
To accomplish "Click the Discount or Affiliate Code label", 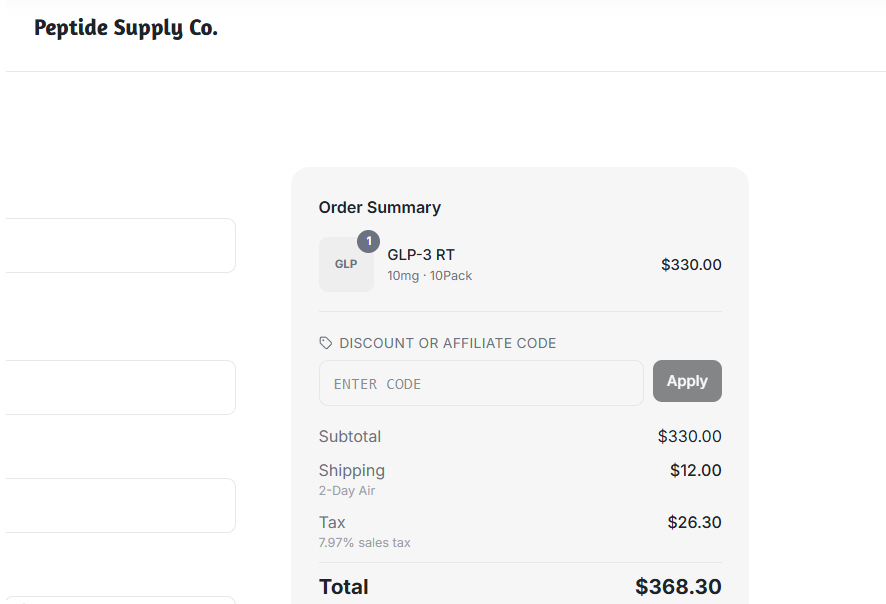I will click(x=448, y=343).
